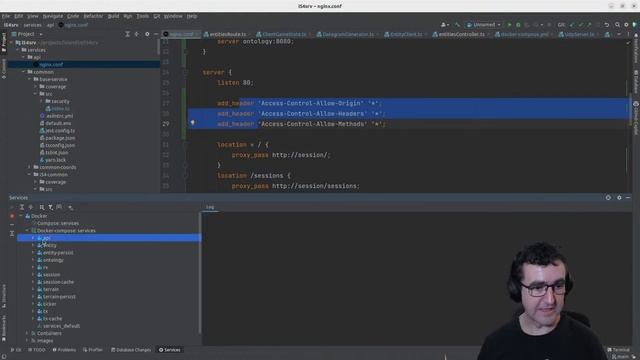Open the File menu
Viewport: 640px width, 360px height.
pyautogui.click(x=6, y=16)
